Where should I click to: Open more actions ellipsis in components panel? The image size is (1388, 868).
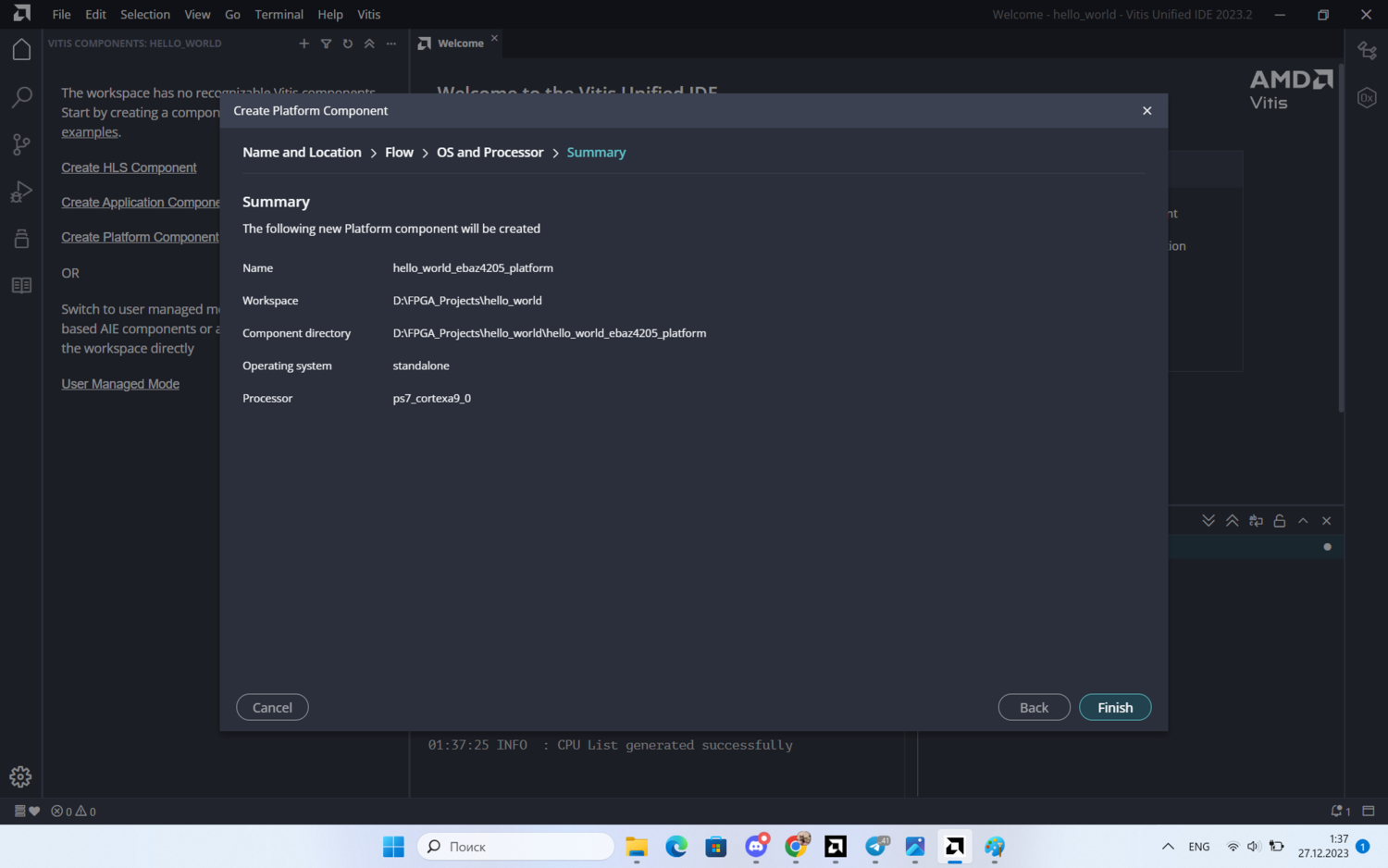391,43
